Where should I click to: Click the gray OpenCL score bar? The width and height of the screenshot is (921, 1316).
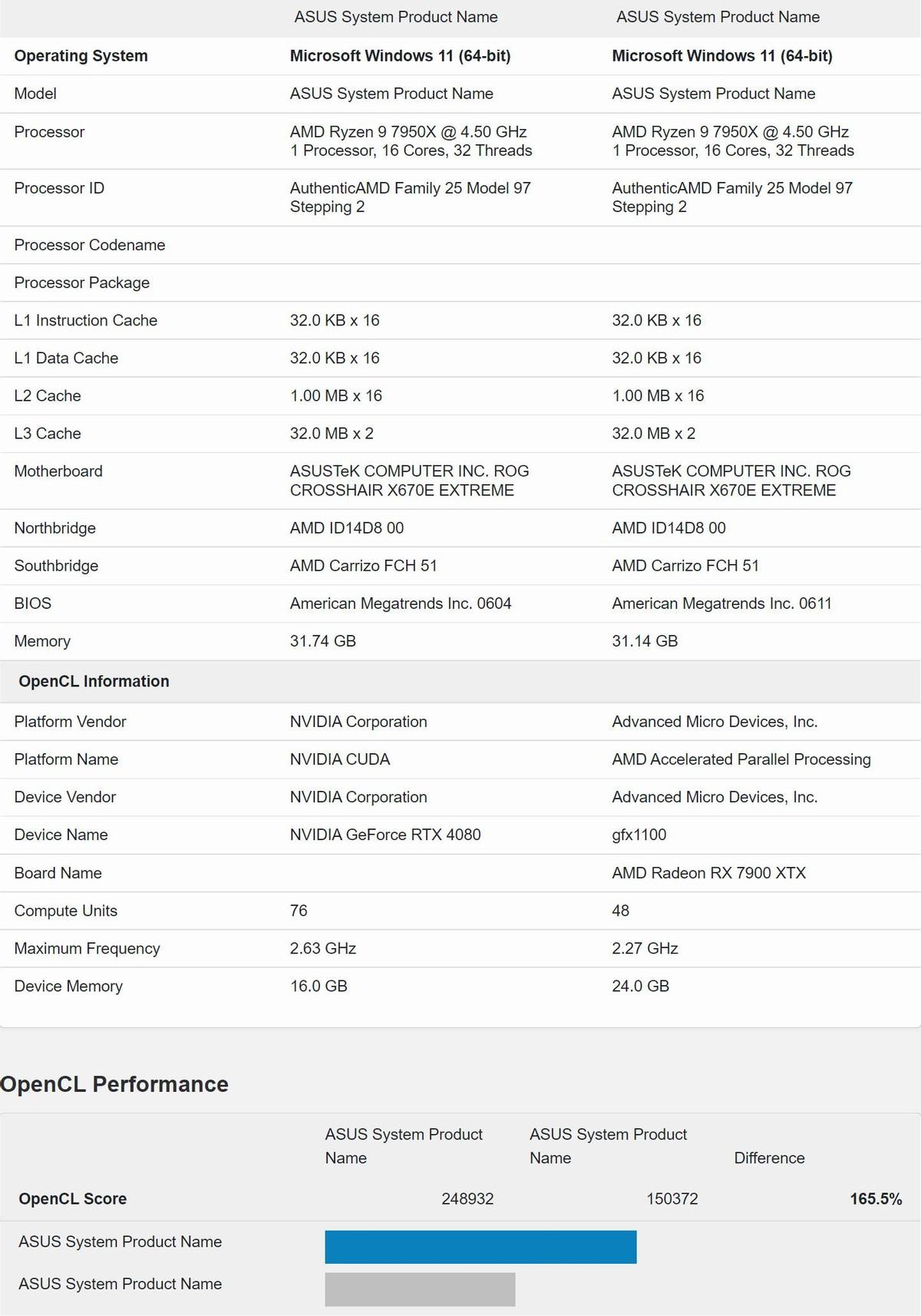point(420,1289)
